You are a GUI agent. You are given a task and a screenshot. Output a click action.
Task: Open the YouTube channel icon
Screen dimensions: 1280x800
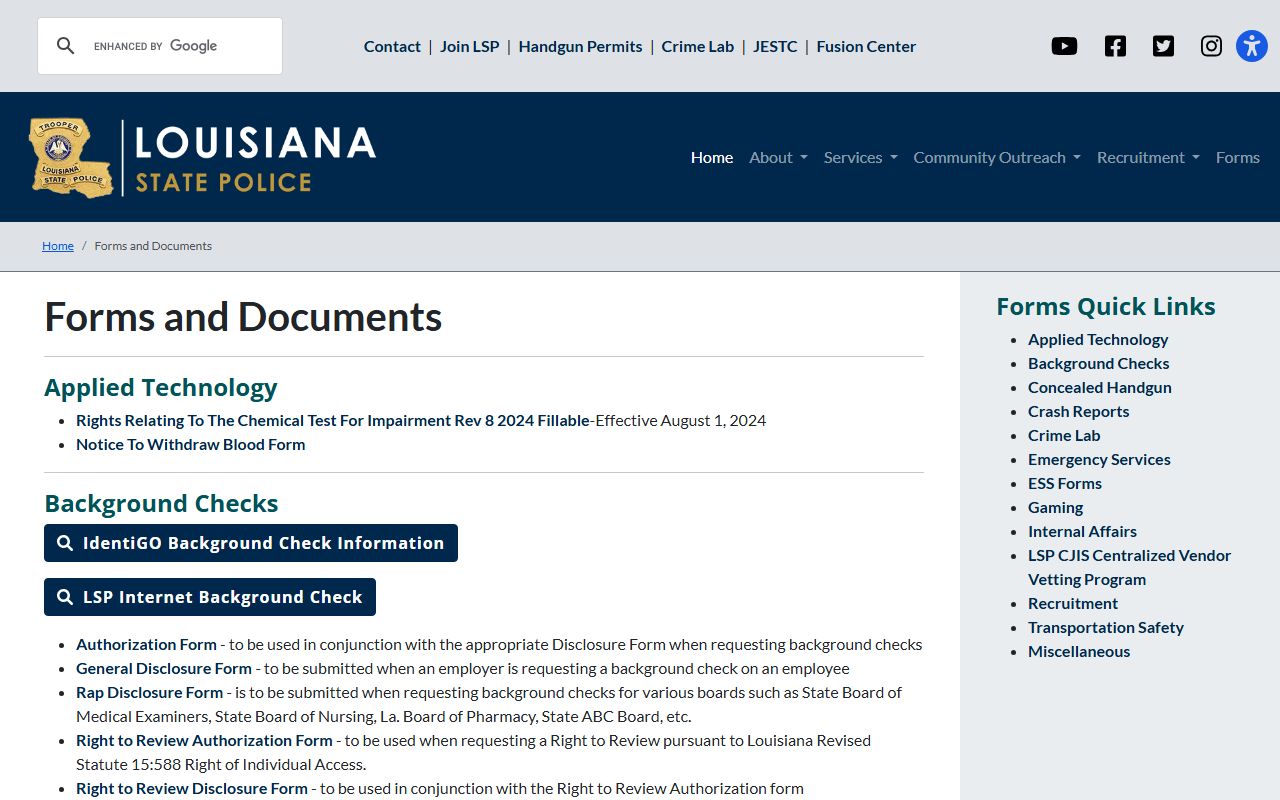[1064, 46]
